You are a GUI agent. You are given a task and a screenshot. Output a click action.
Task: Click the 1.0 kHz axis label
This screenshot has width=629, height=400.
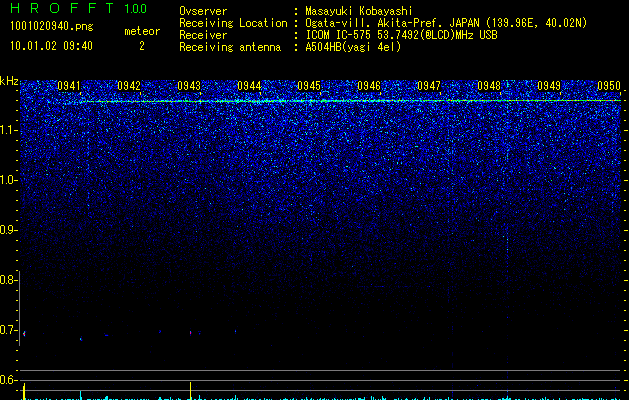click(x=6, y=180)
